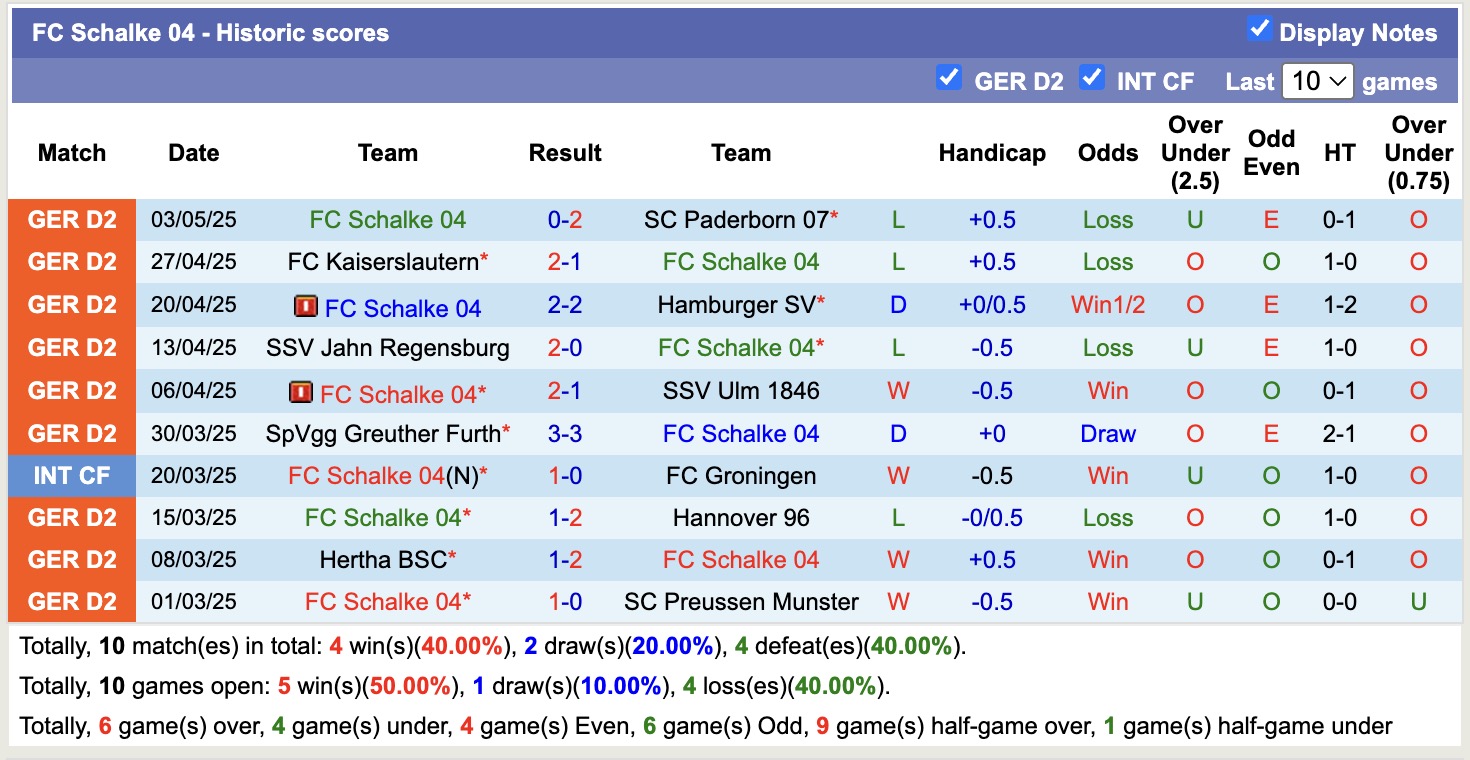The height and width of the screenshot is (760, 1470).
Task: Disable the GER D2 filter checkbox
Action: (948, 78)
